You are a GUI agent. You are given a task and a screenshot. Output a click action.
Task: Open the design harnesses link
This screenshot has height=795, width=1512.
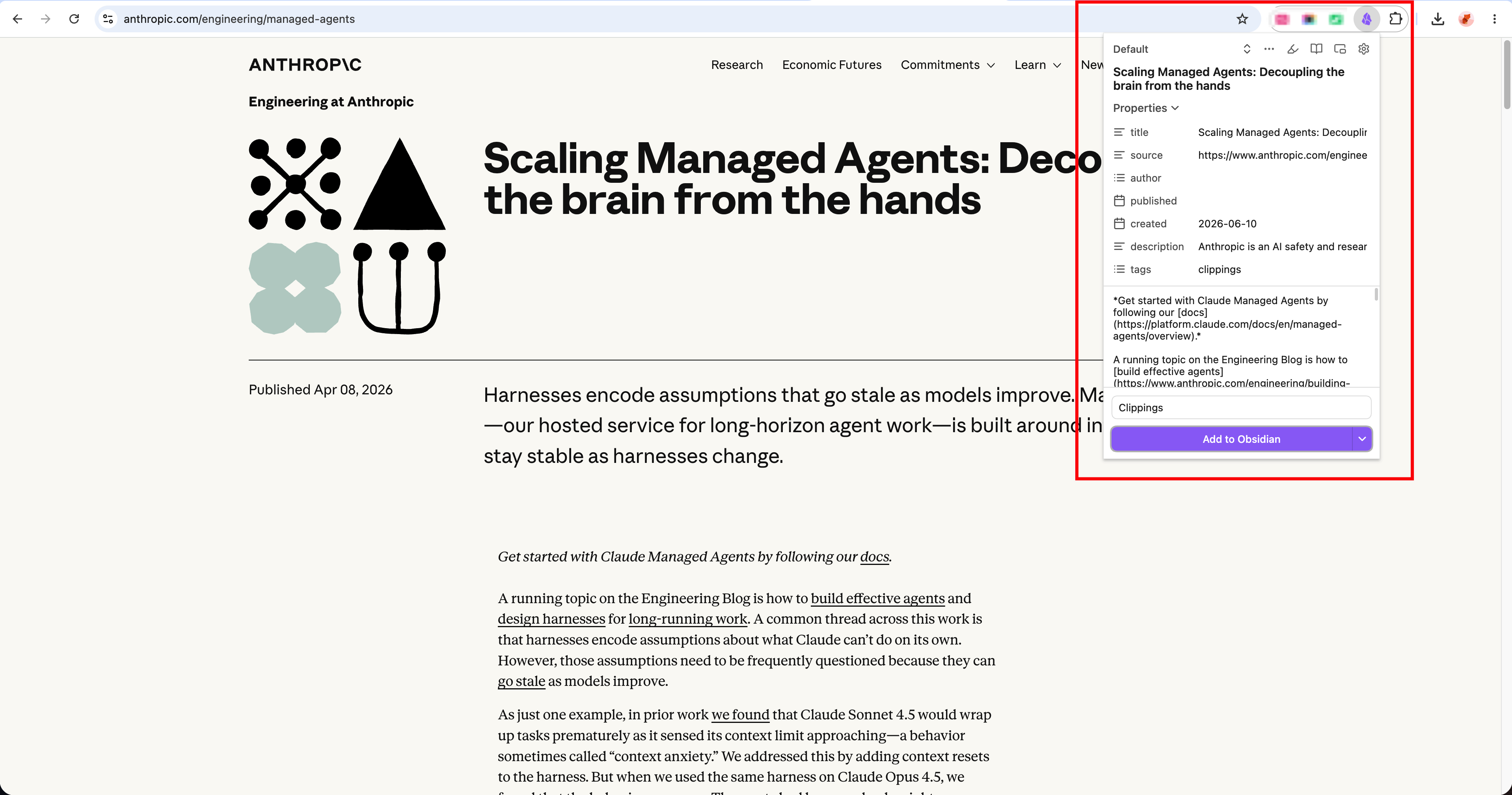coord(551,619)
